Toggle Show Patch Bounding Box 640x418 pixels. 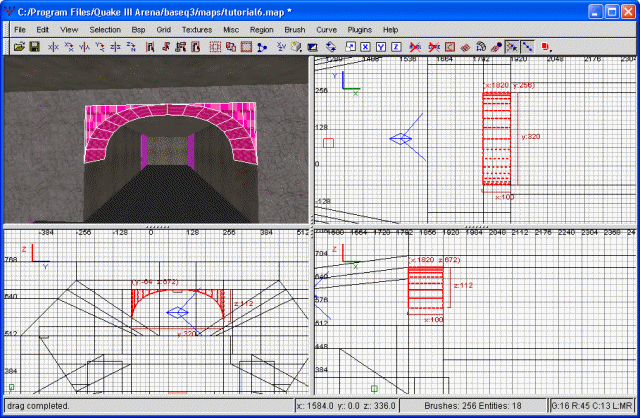tap(450, 47)
